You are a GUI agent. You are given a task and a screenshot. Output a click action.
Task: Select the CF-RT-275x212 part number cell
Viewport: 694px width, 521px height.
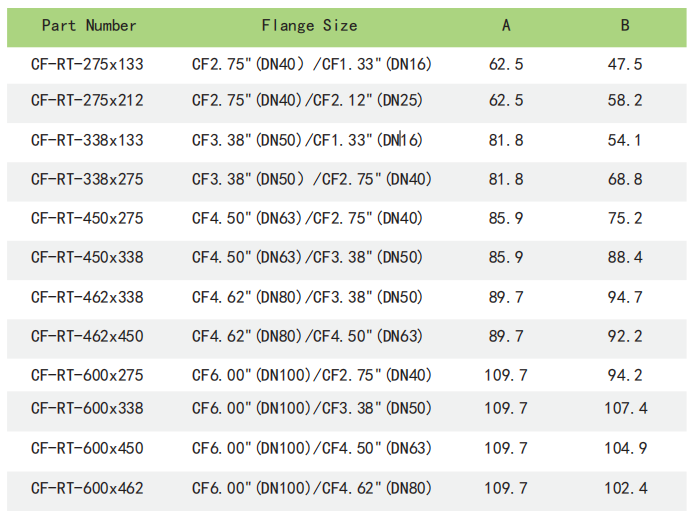pyautogui.click(x=87, y=100)
